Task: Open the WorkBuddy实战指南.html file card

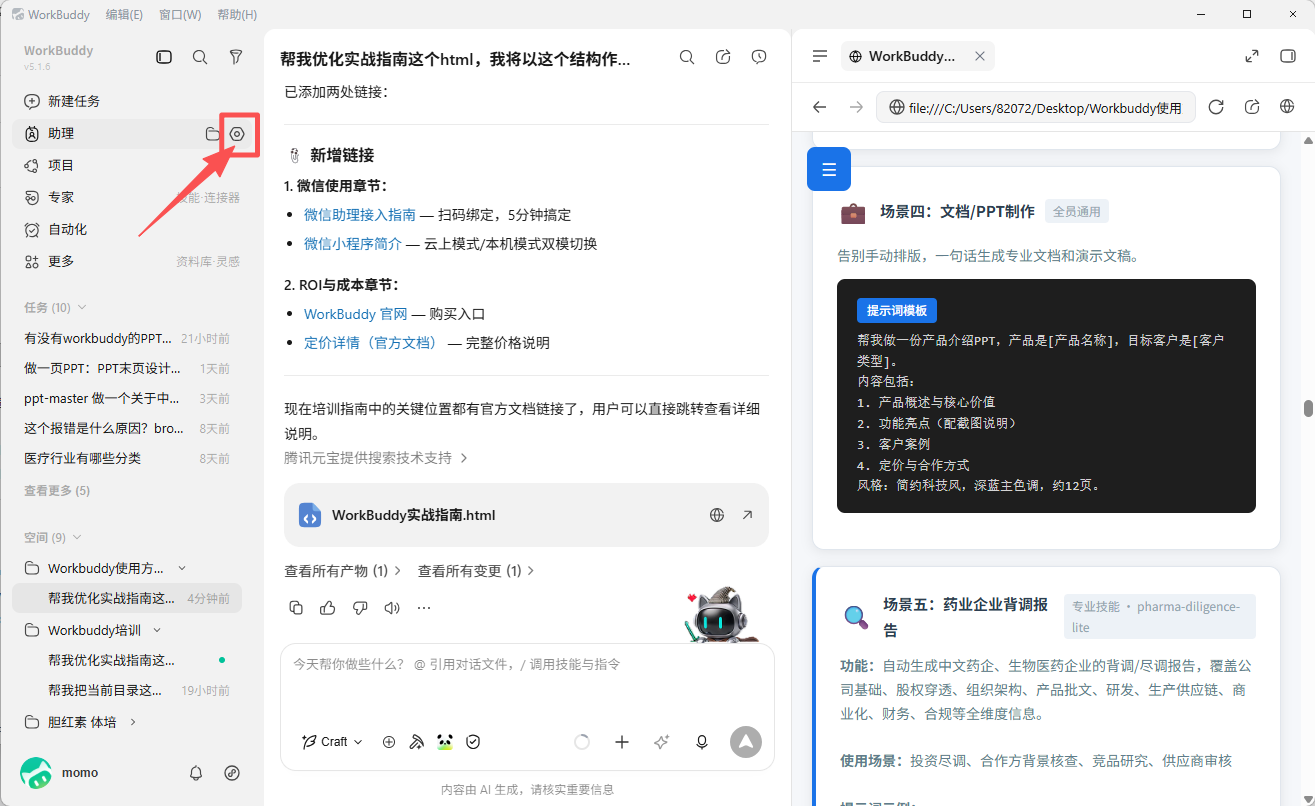Action: point(526,515)
